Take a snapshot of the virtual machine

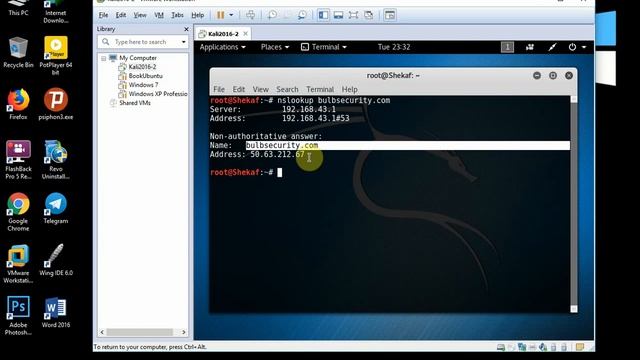click(272, 15)
